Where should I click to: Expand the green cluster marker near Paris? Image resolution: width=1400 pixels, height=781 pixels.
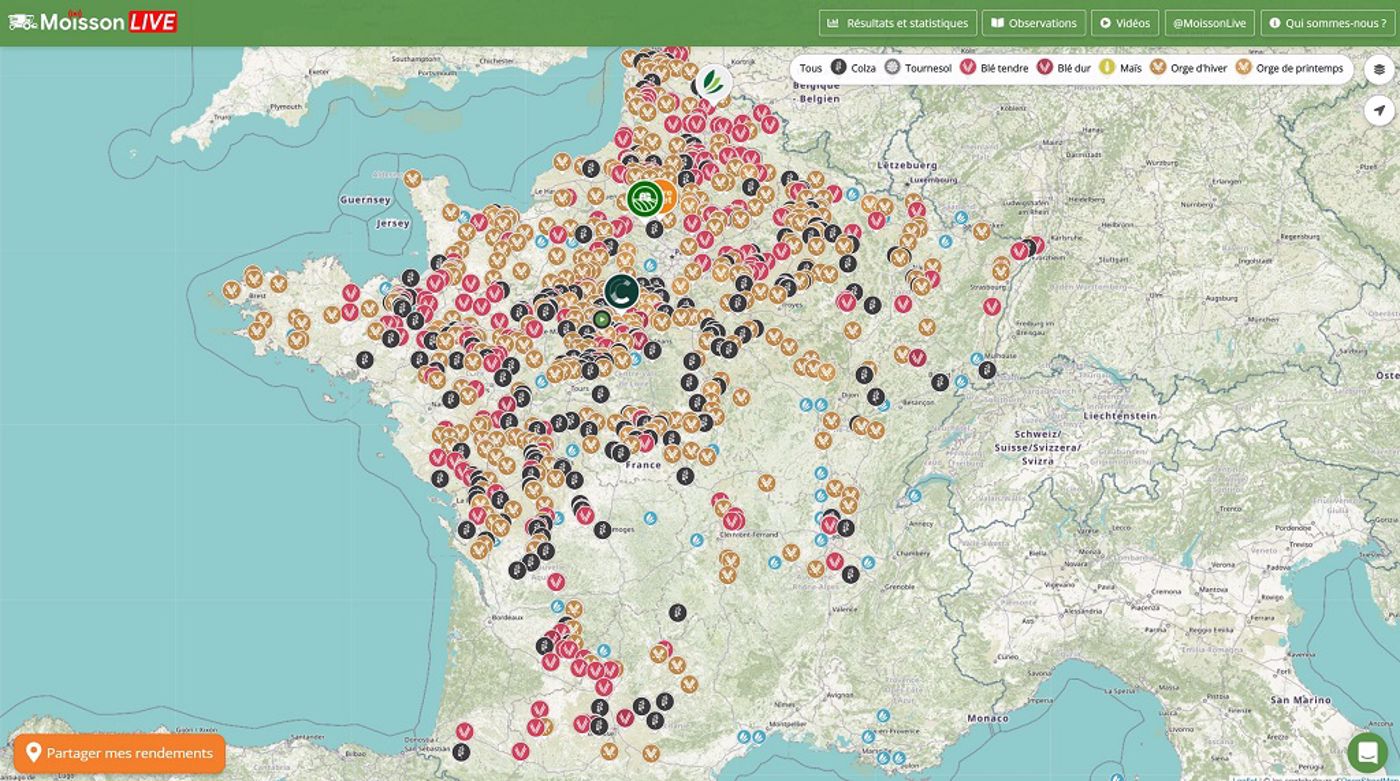tap(622, 293)
